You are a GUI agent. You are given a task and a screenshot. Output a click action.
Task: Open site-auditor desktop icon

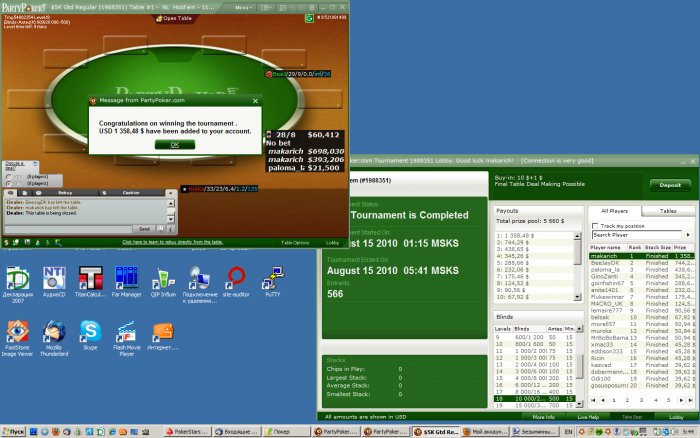coord(236,281)
